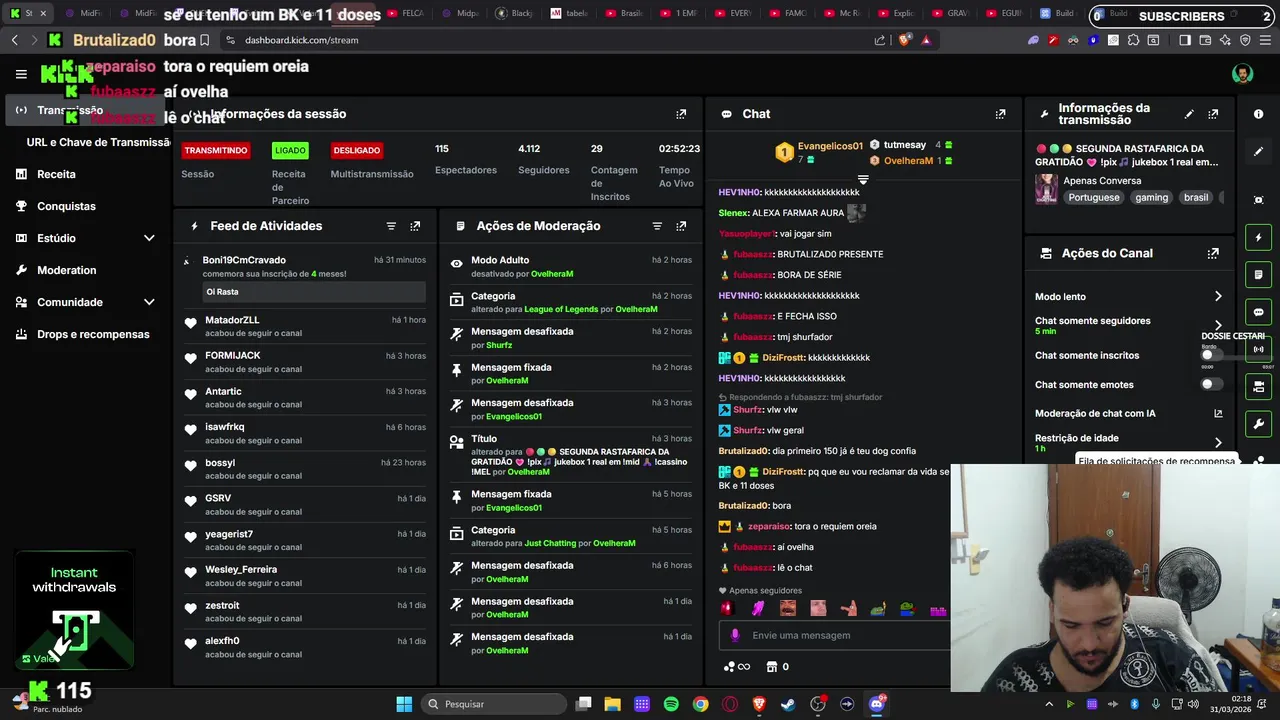Open URL e Chave de Transmissão

pyautogui.click(x=99, y=142)
